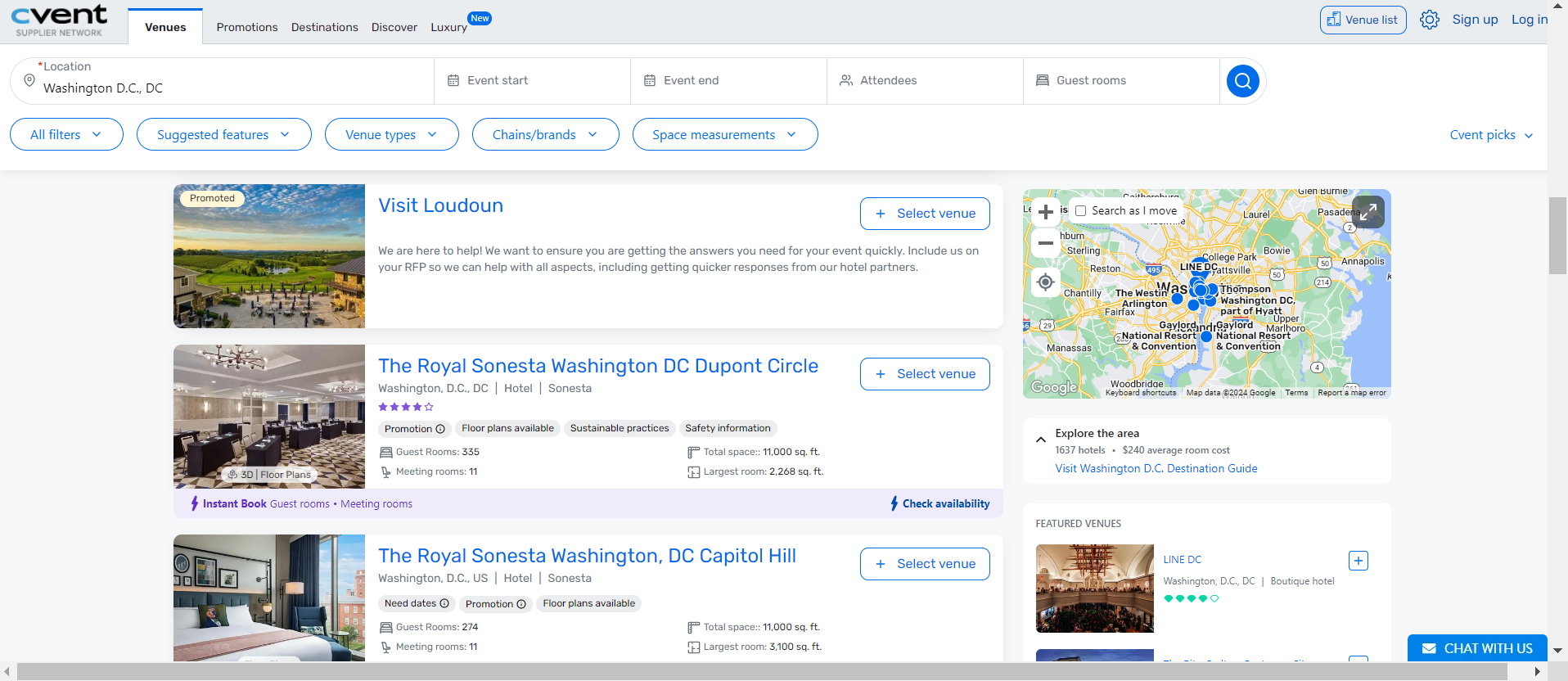Click the Event end calendar icon
The width and height of the screenshot is (1568, 681).
coord(650,80)
